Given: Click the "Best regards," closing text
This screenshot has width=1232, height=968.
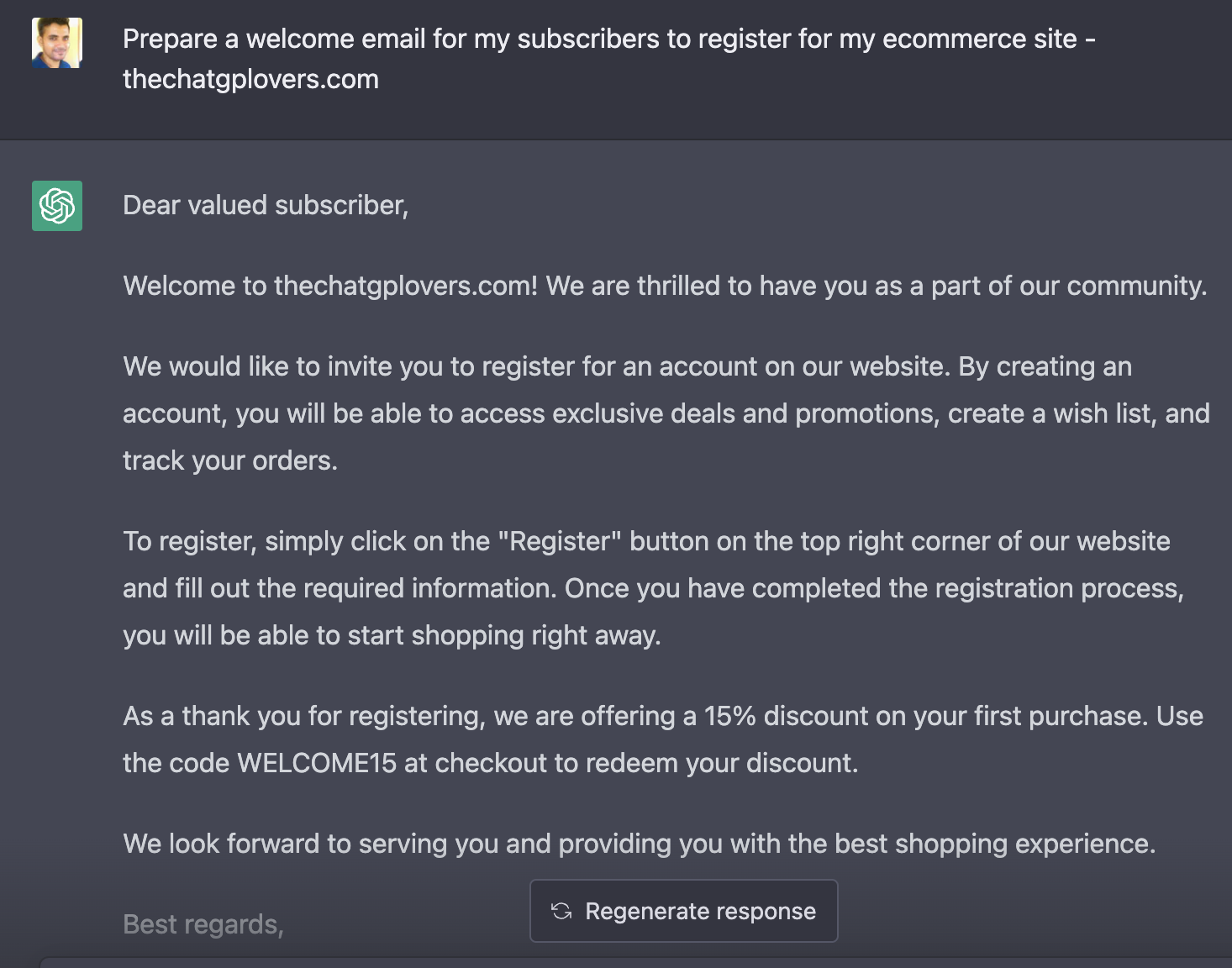Looking at the screenshot, I should 203,925.
